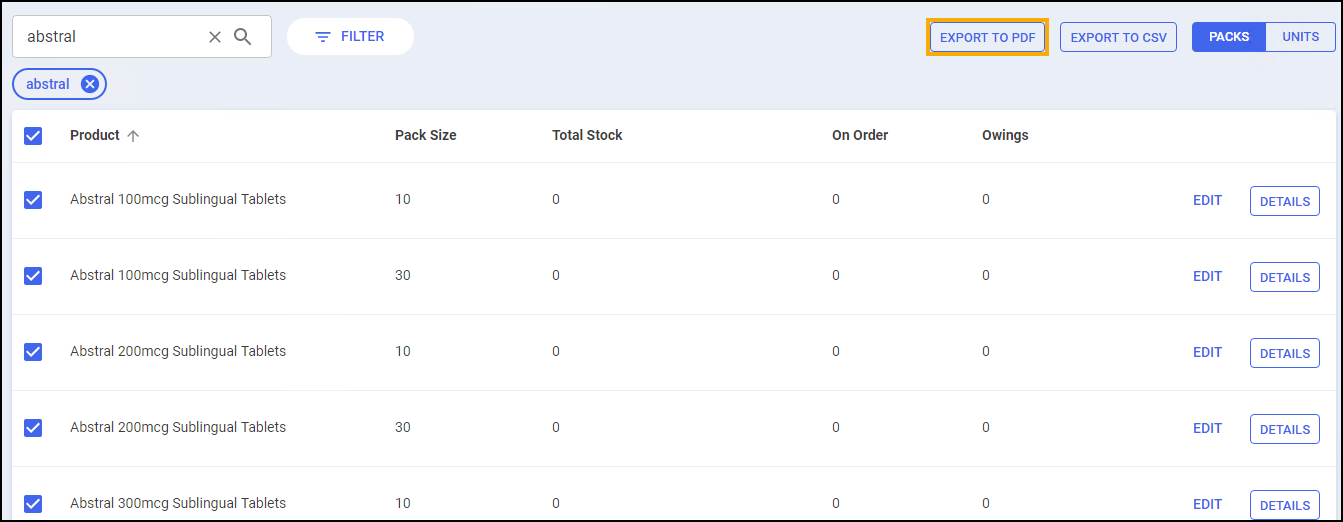The width and height of the screenshot is (1343, 522).
Task: Uncheck first Abstral 100mcg row checkbox
Action: pyautogui.click(x=33, y=200)
